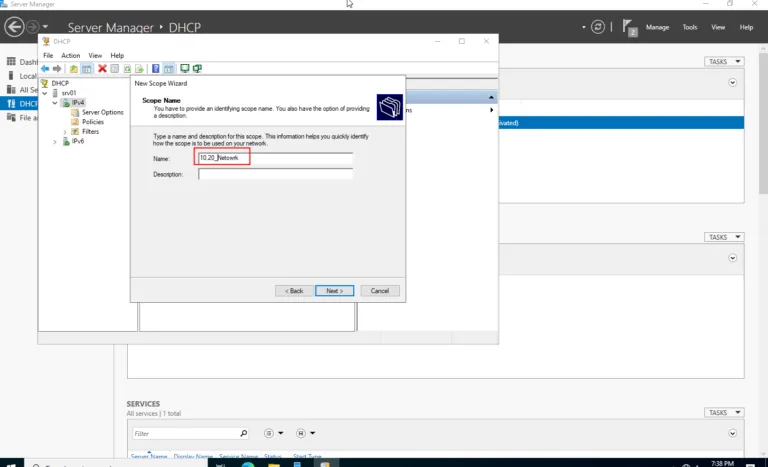Screen dimensions: 768x467
Task: Click the single green monitor icon in DHCP toolbar
Action: (185, 69)
